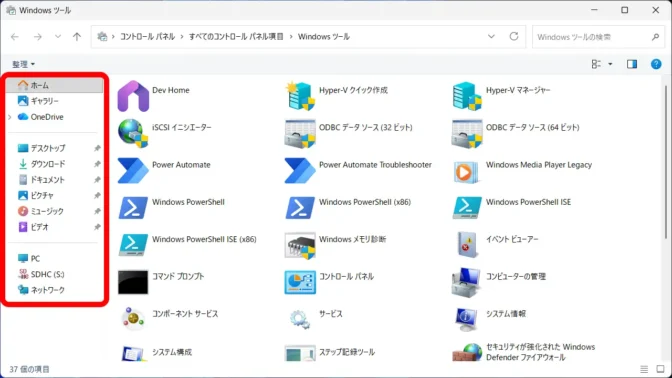
Task: Click the help question mark icon
Action: 656,64
